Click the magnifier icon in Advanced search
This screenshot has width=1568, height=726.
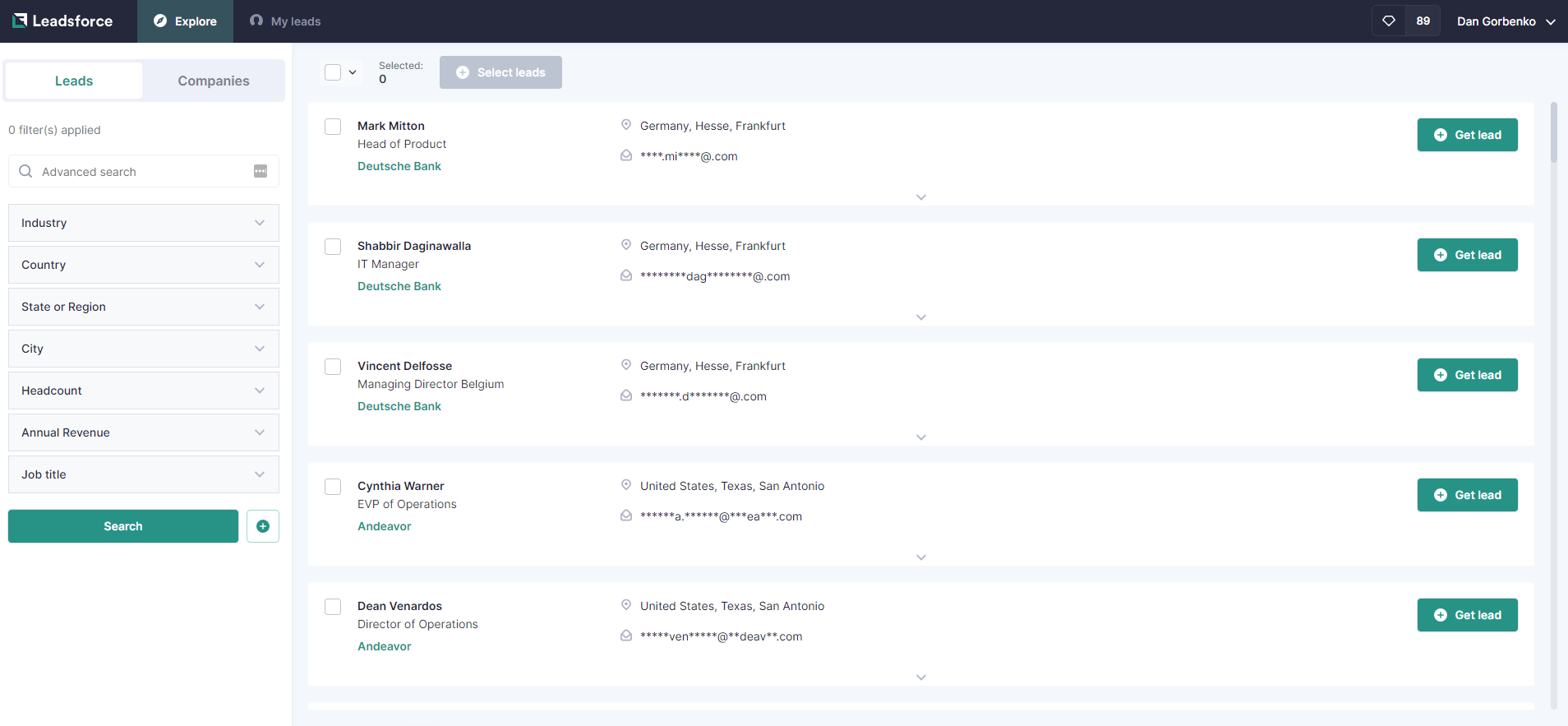(25, 171)
